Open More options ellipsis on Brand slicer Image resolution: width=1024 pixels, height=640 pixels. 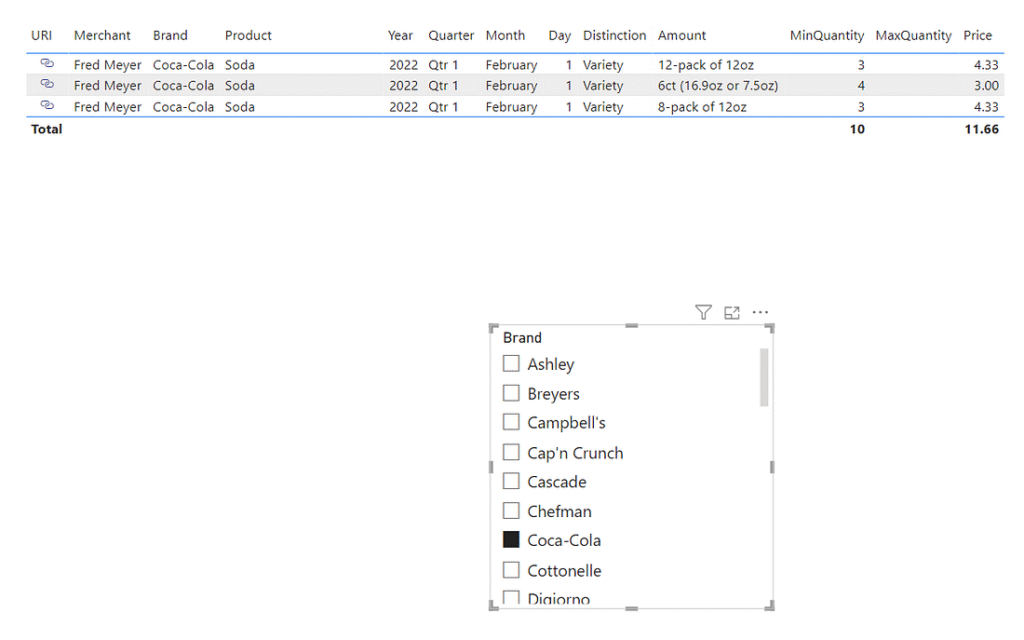(x=760, y=312)
